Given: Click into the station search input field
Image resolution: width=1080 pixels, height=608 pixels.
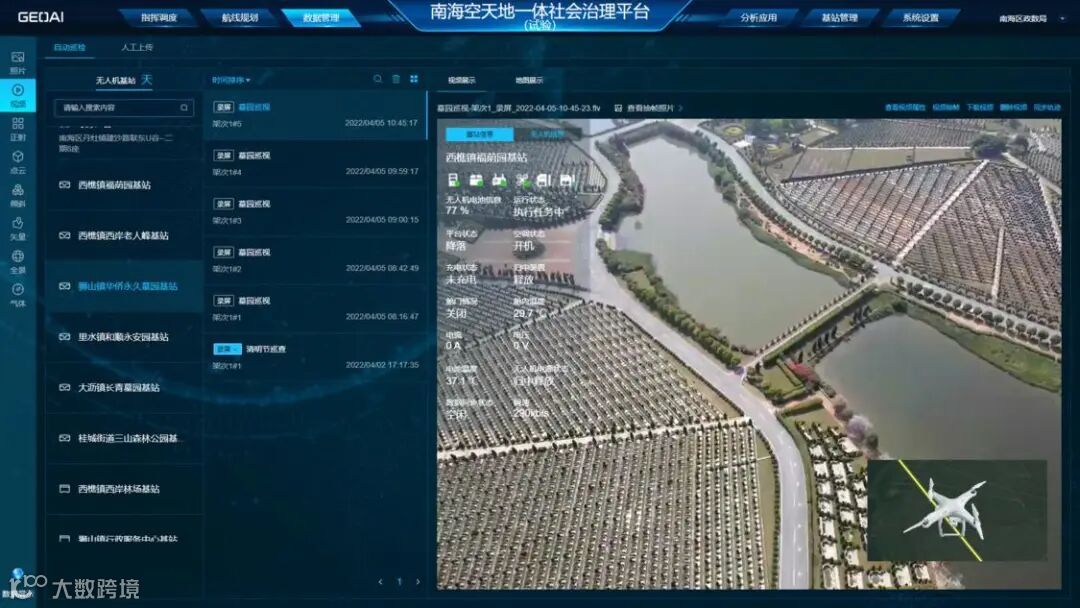Looking at the screenshot, I should coord(124,107).
